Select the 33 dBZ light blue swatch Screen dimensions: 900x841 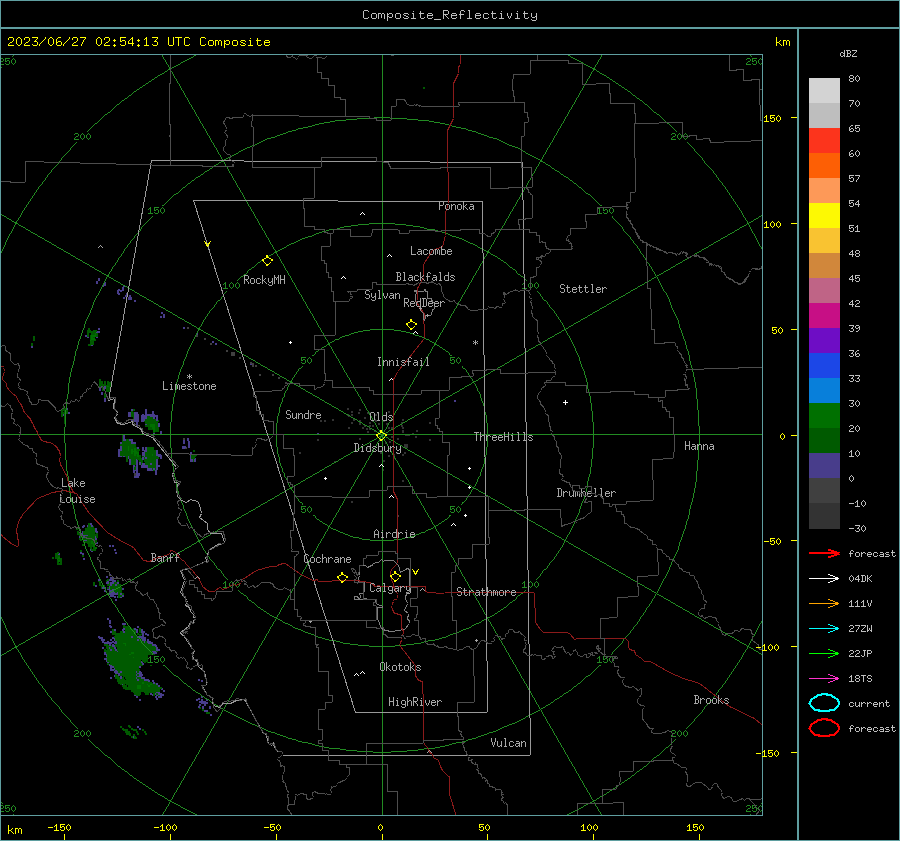[x=824, y=390]
